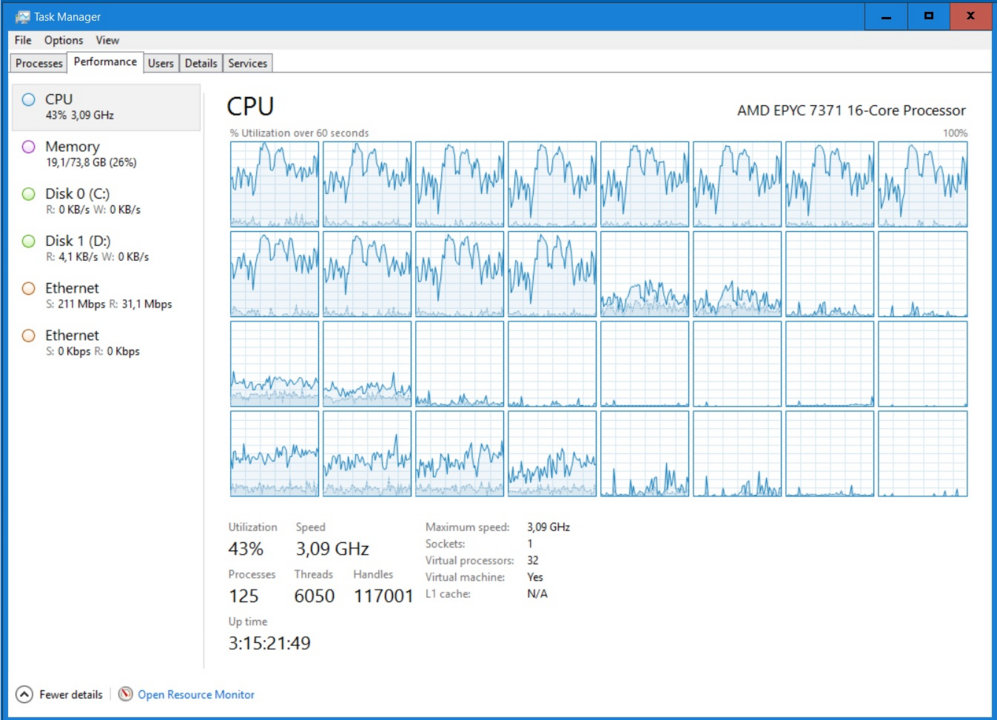Open the File menu
This screenshot has height=720, width=997.
[23, 40]
